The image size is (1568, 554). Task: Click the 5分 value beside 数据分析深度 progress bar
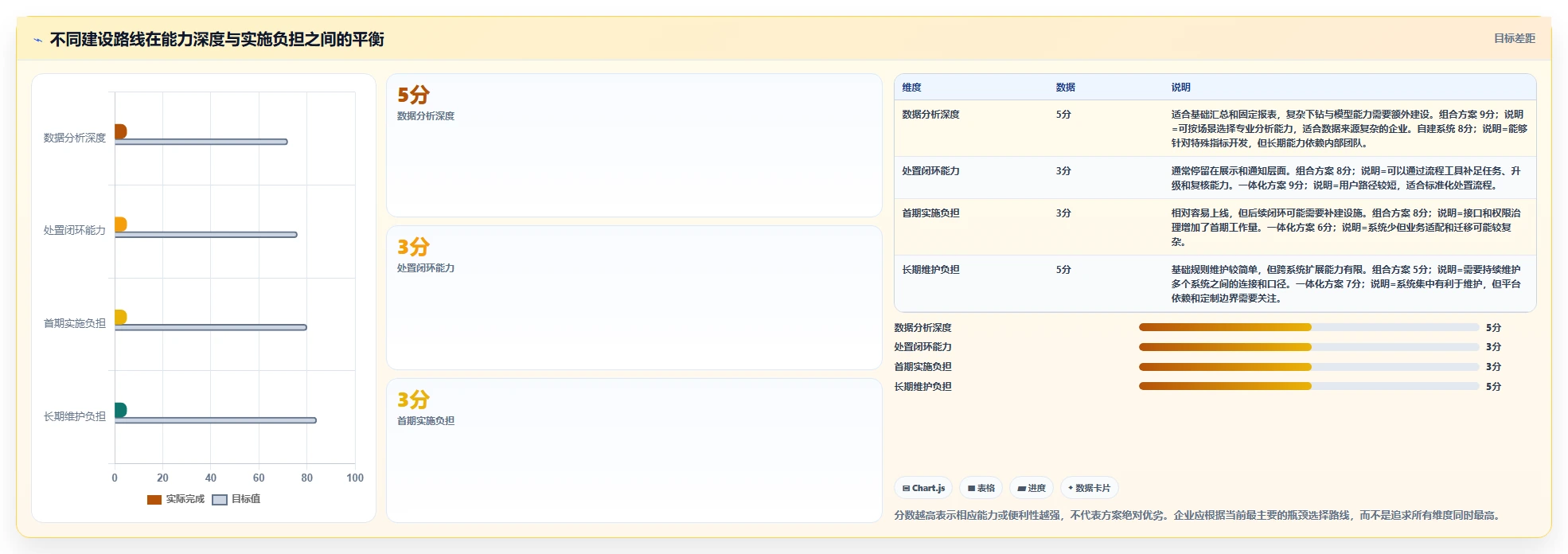pos(1493,328)
